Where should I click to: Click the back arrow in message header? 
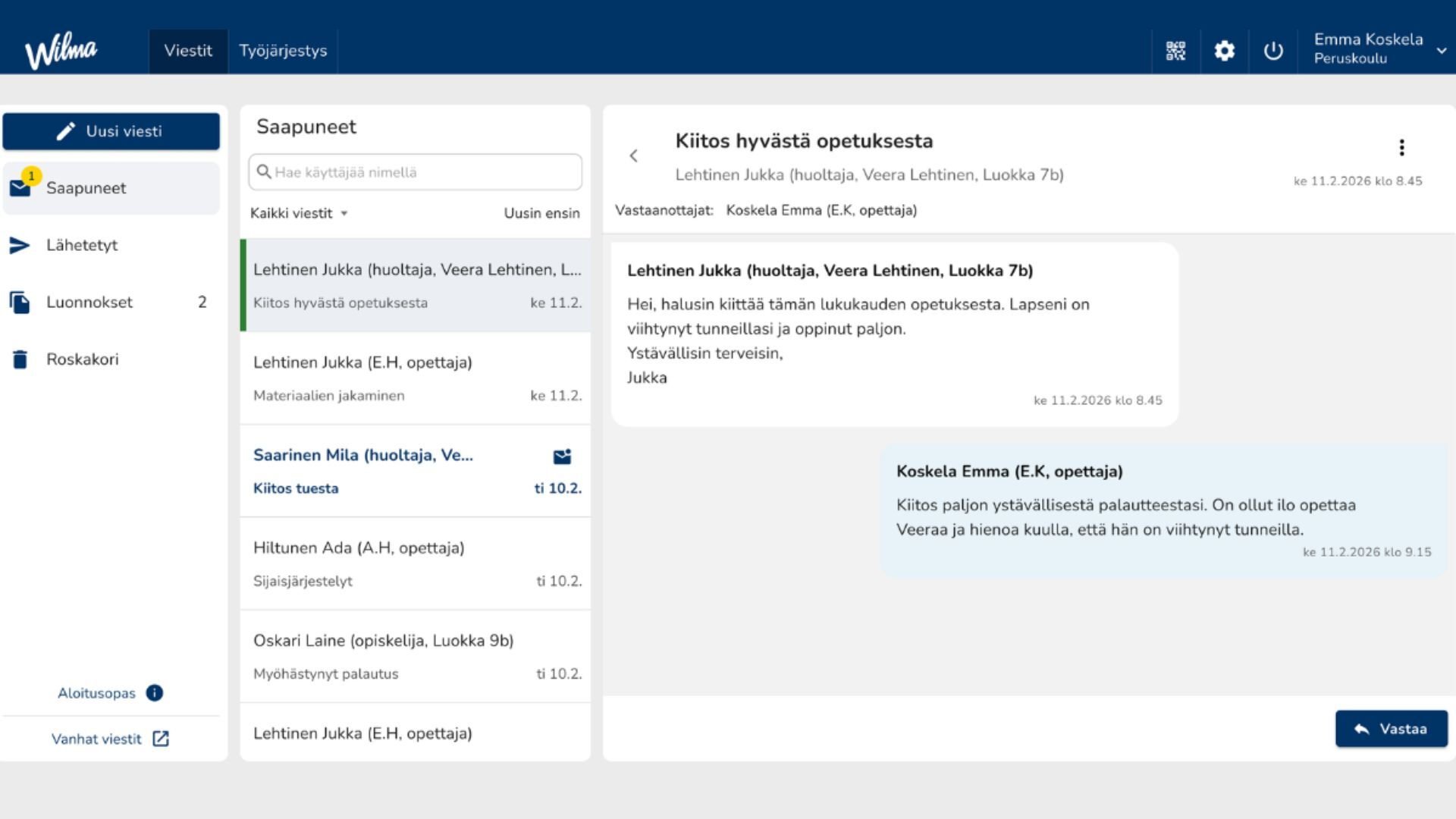(634, 156)
